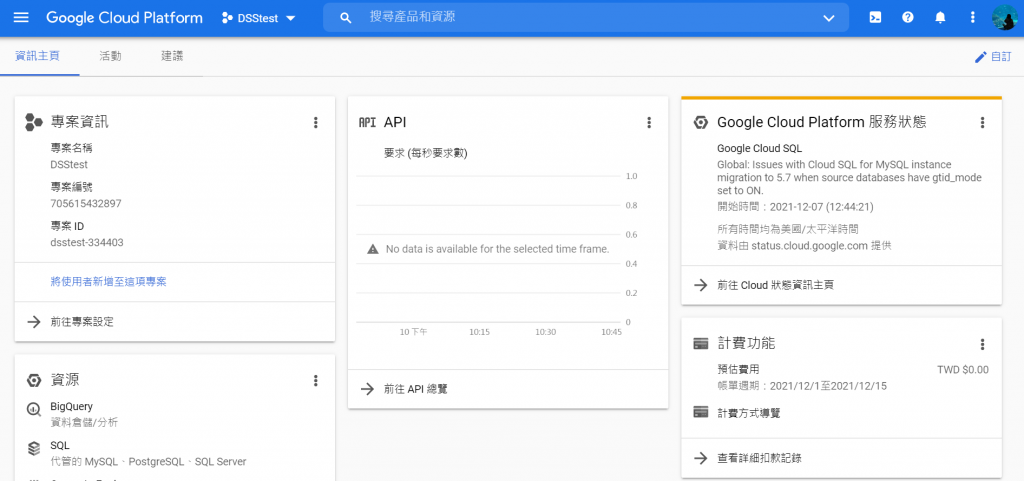Open the SQL resource
1024x481 pixels.
pos(60,446)
